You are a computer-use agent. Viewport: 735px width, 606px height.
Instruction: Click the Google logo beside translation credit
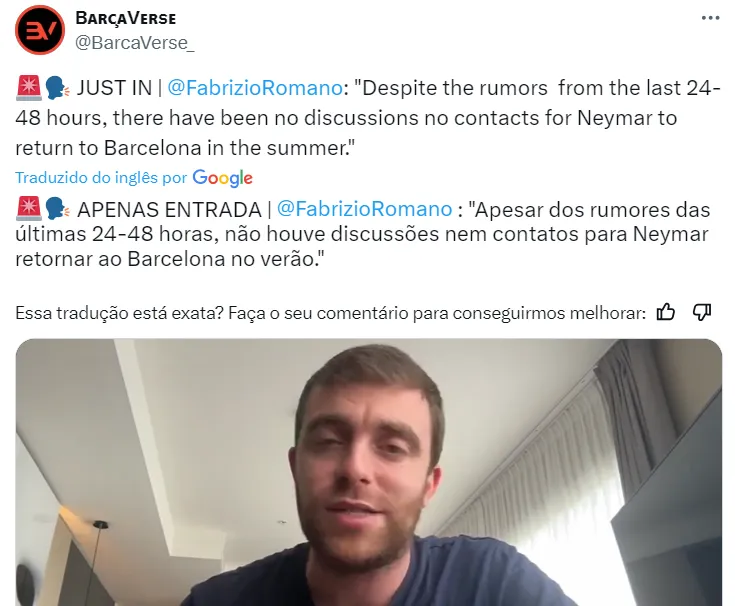[222, 178]
